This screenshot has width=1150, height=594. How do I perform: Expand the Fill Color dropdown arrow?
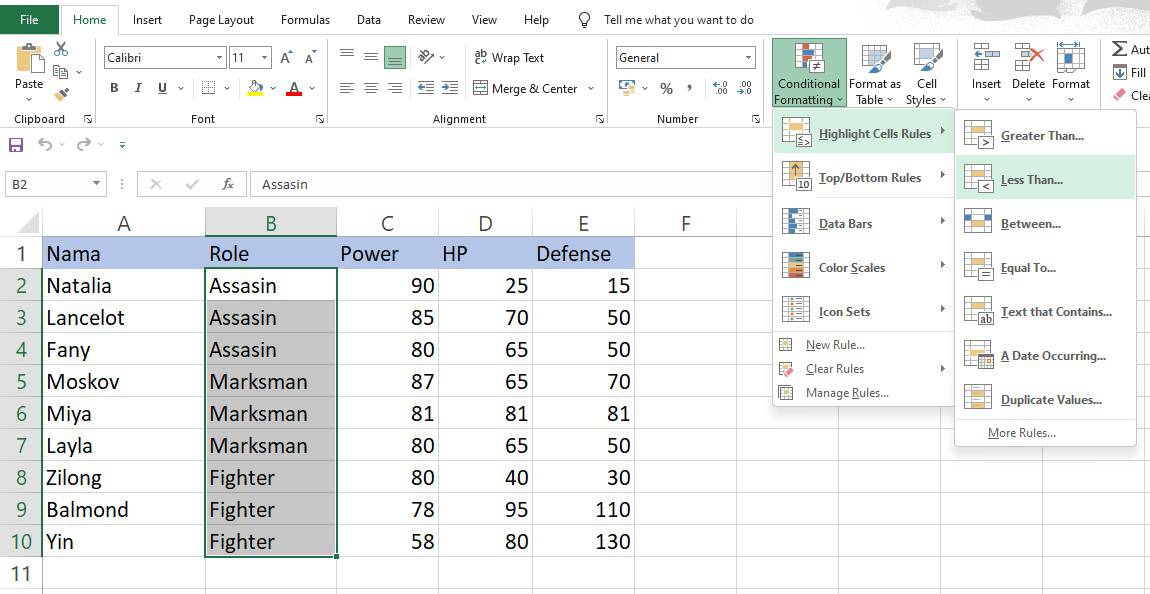pyautogui.click(x=273, y=88)
